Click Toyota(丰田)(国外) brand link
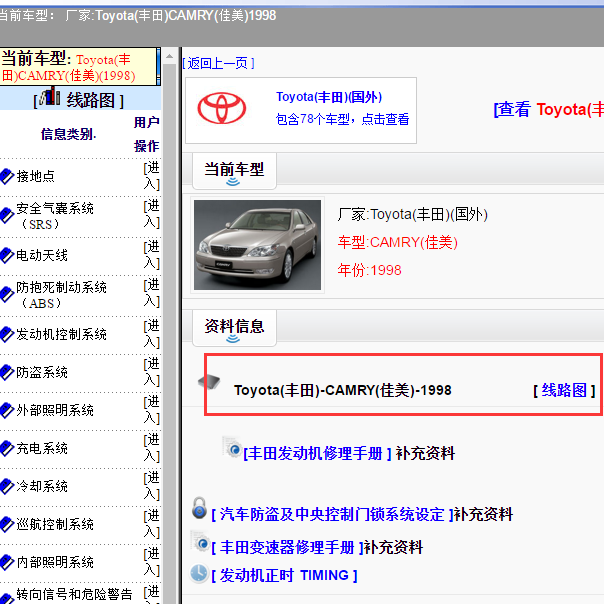604x604 pixels. 329,97
